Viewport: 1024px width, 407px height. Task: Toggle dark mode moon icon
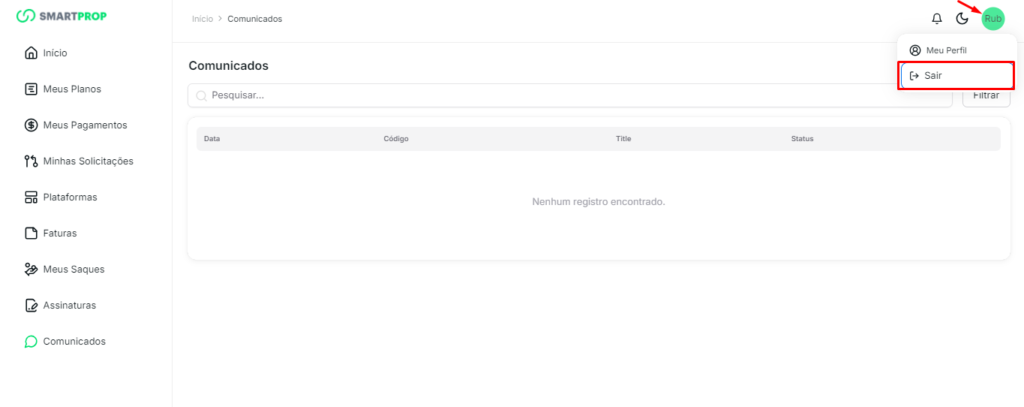coord(962,19)
